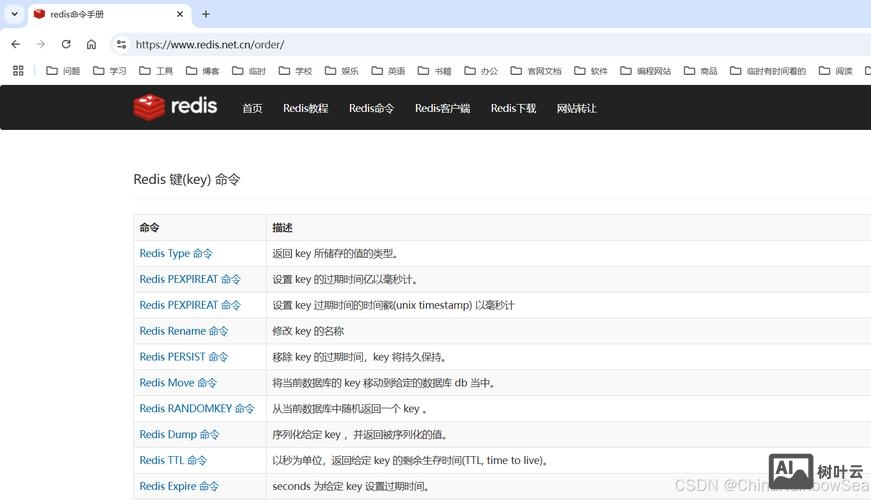Click description 移除 key 的过期时间

(359, 357)
